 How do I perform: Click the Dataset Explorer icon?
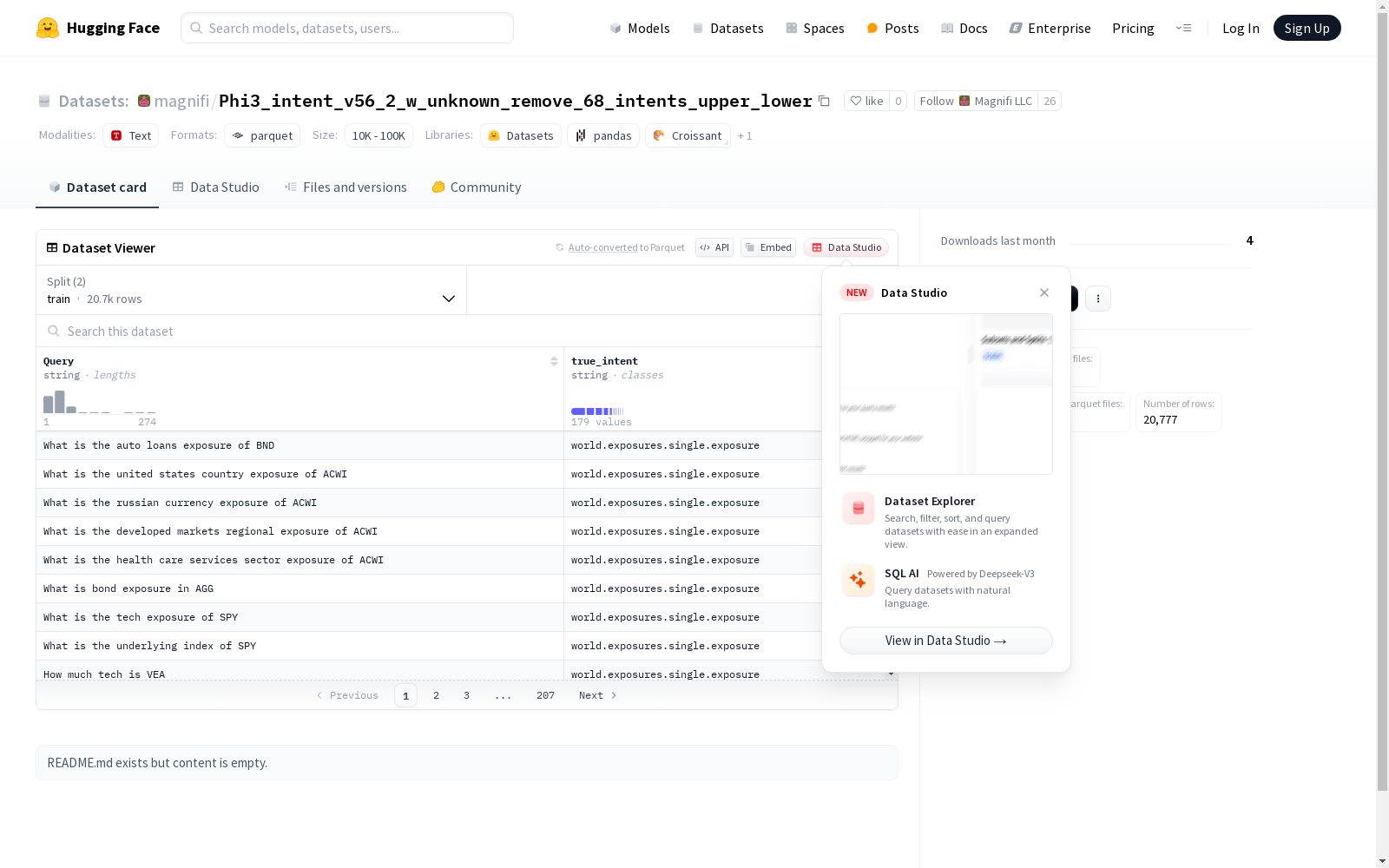[859, 509]
